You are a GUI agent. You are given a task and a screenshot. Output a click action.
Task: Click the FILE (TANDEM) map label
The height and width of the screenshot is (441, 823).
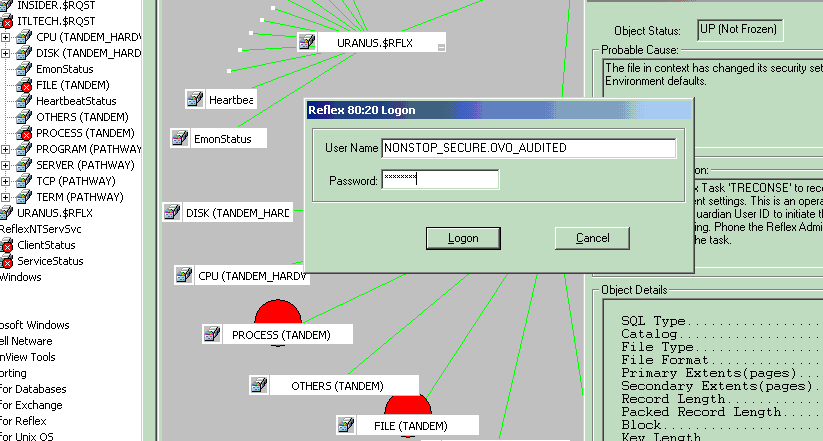tap(410, 426)
